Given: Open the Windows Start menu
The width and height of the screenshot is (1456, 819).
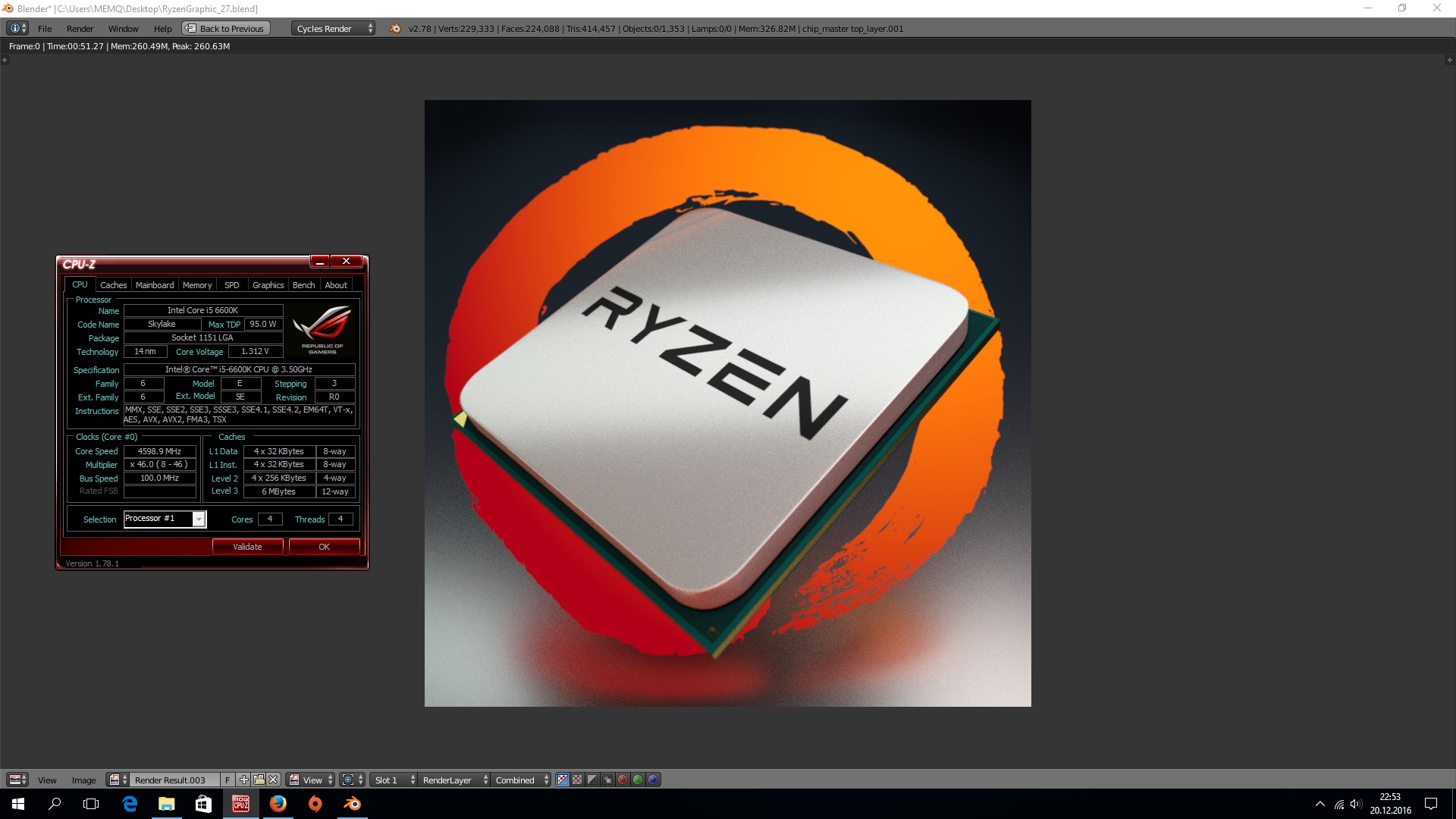Looking at the screenshot, I should tap(18, 804).
